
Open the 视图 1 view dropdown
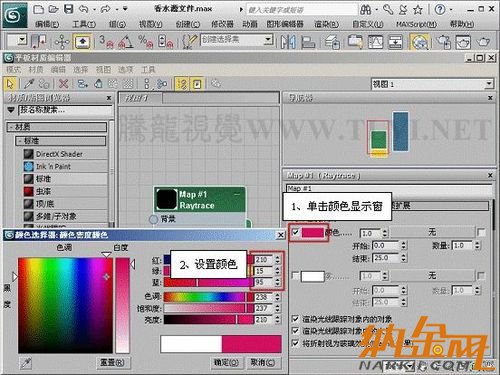tap(489, 84)
